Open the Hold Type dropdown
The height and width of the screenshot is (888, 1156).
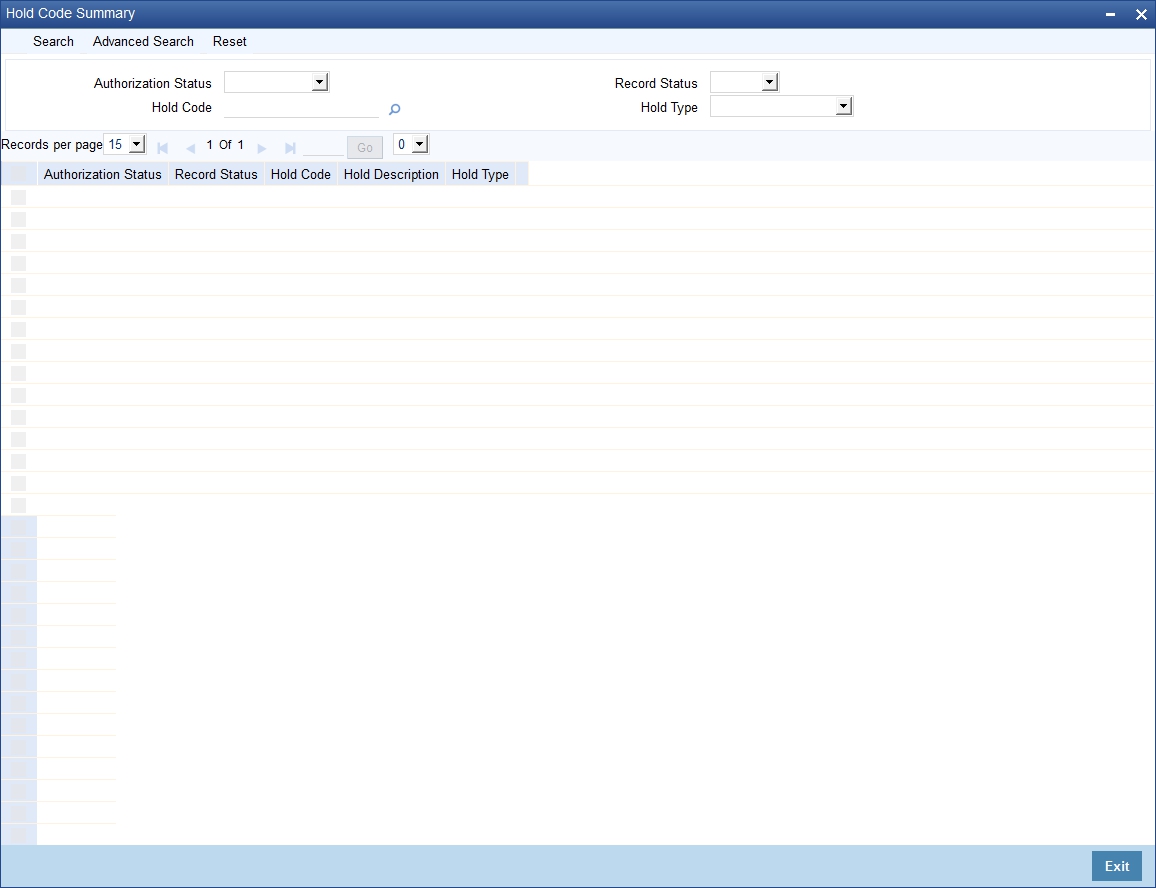[x=781, y=106]
